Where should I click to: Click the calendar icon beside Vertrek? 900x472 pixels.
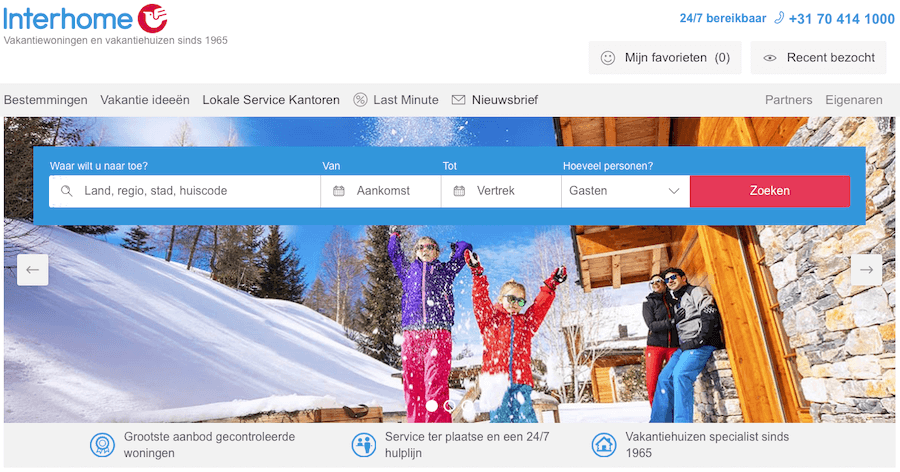pos(459,191)
